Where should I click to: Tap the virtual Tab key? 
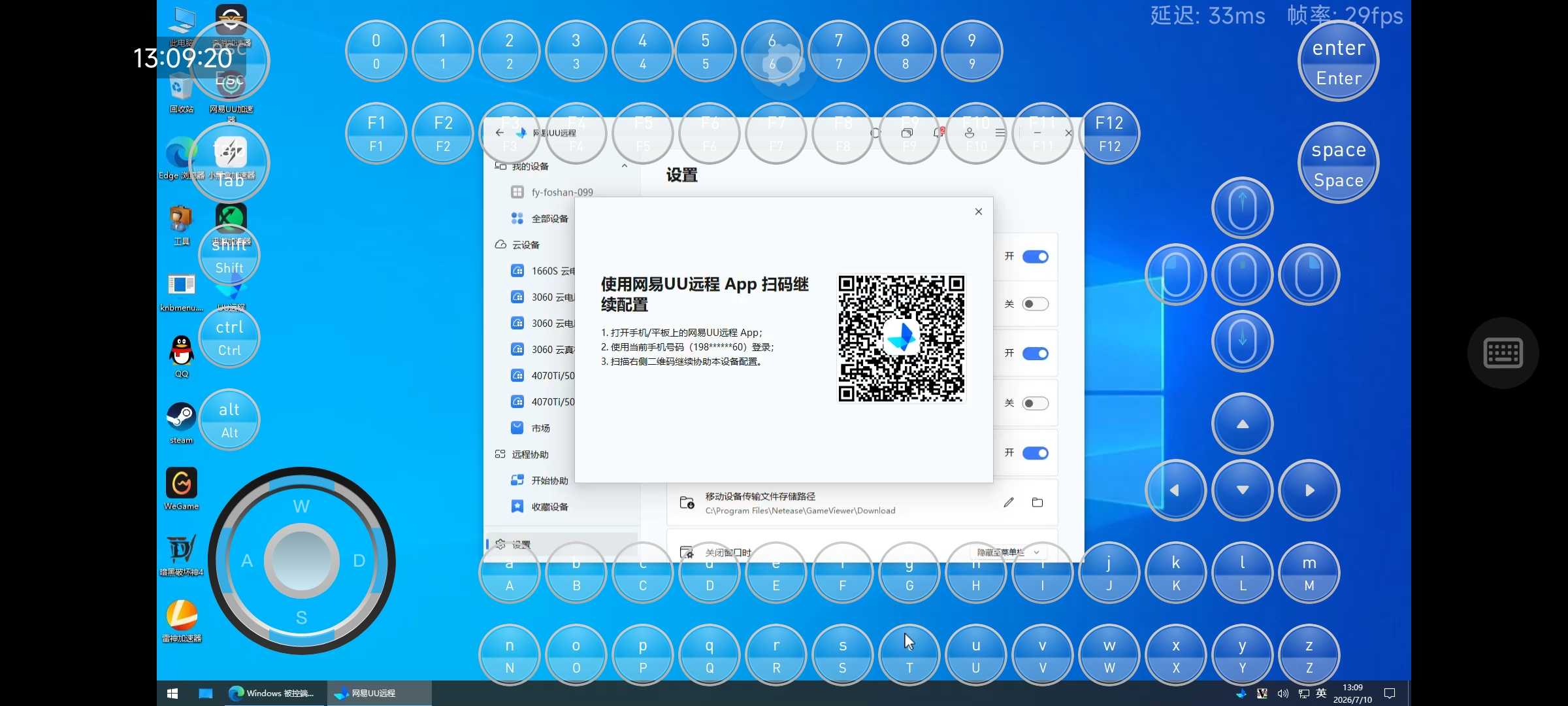point(229,163)
